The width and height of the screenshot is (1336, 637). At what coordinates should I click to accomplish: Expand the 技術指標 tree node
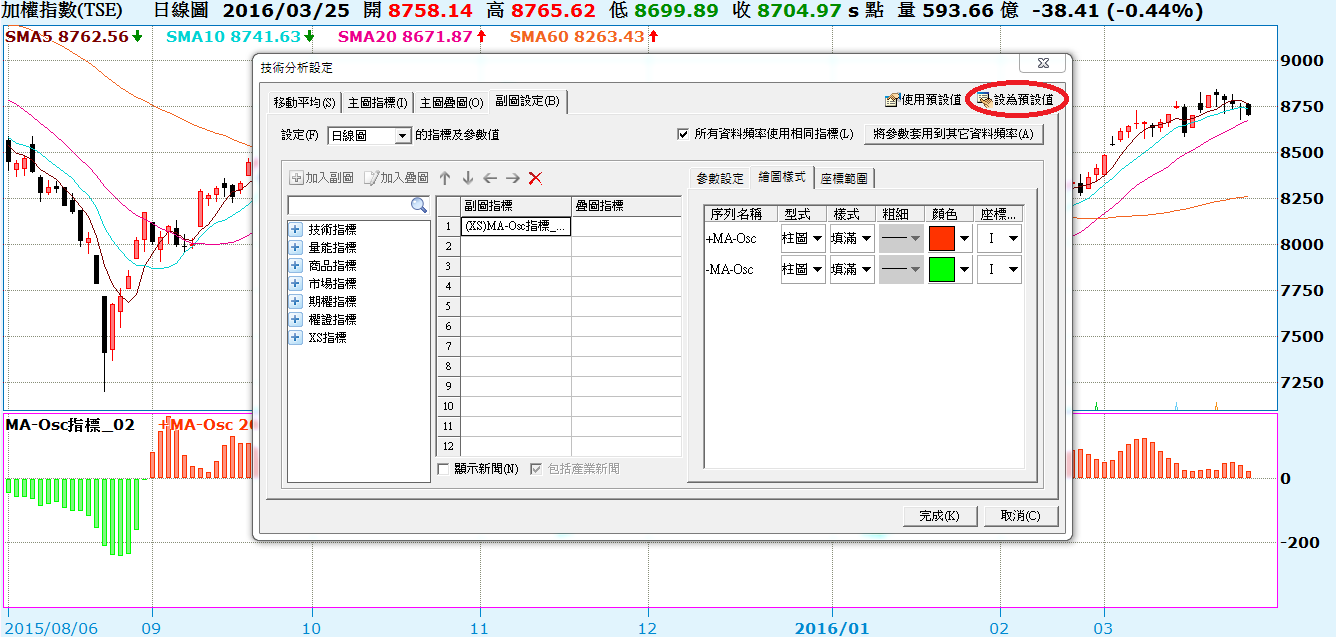(296, 230)
